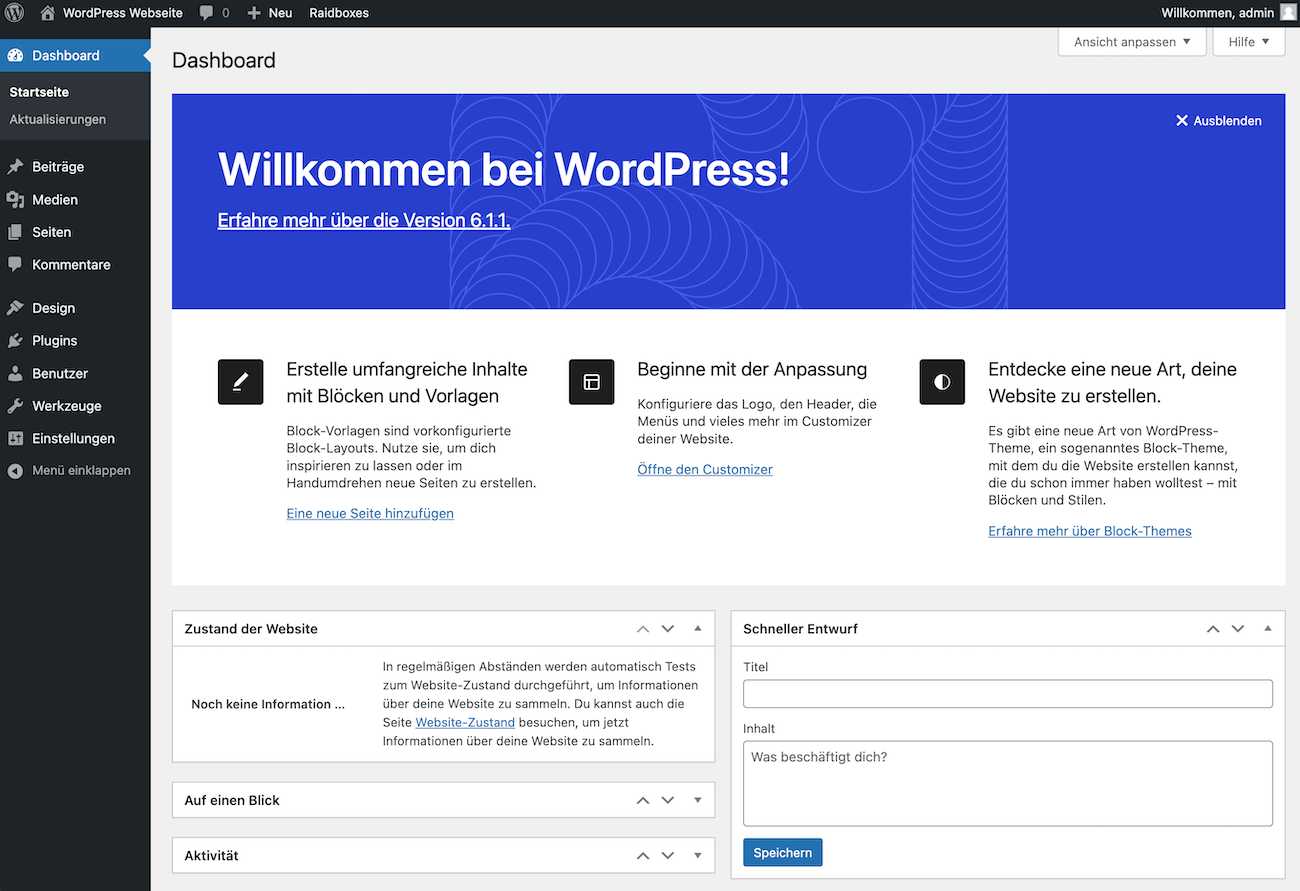Go to Aktualisierungen submenu item
This screenshot has width=1300, height=891.
point(57,119)
